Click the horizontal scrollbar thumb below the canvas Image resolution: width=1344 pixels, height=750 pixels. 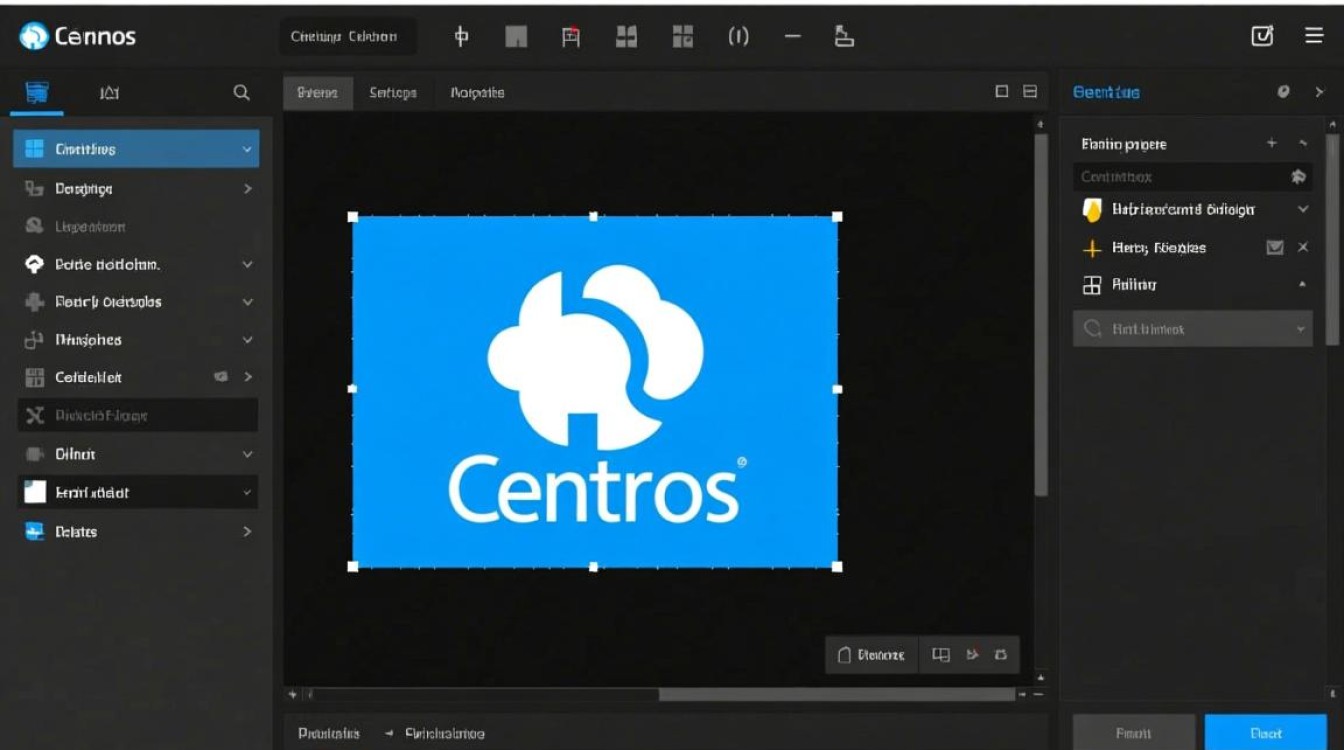coord(836,694)
